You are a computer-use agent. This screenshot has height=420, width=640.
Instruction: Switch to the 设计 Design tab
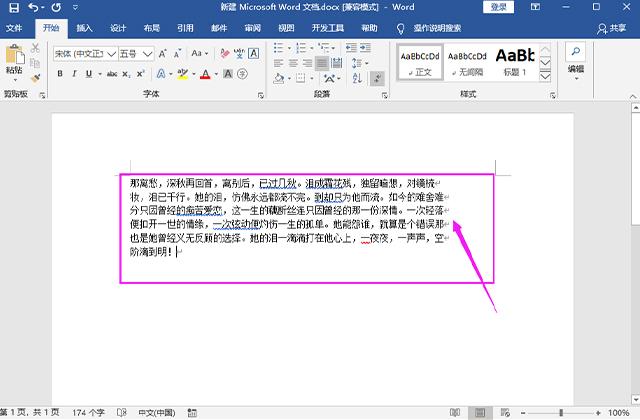point(118,28)
